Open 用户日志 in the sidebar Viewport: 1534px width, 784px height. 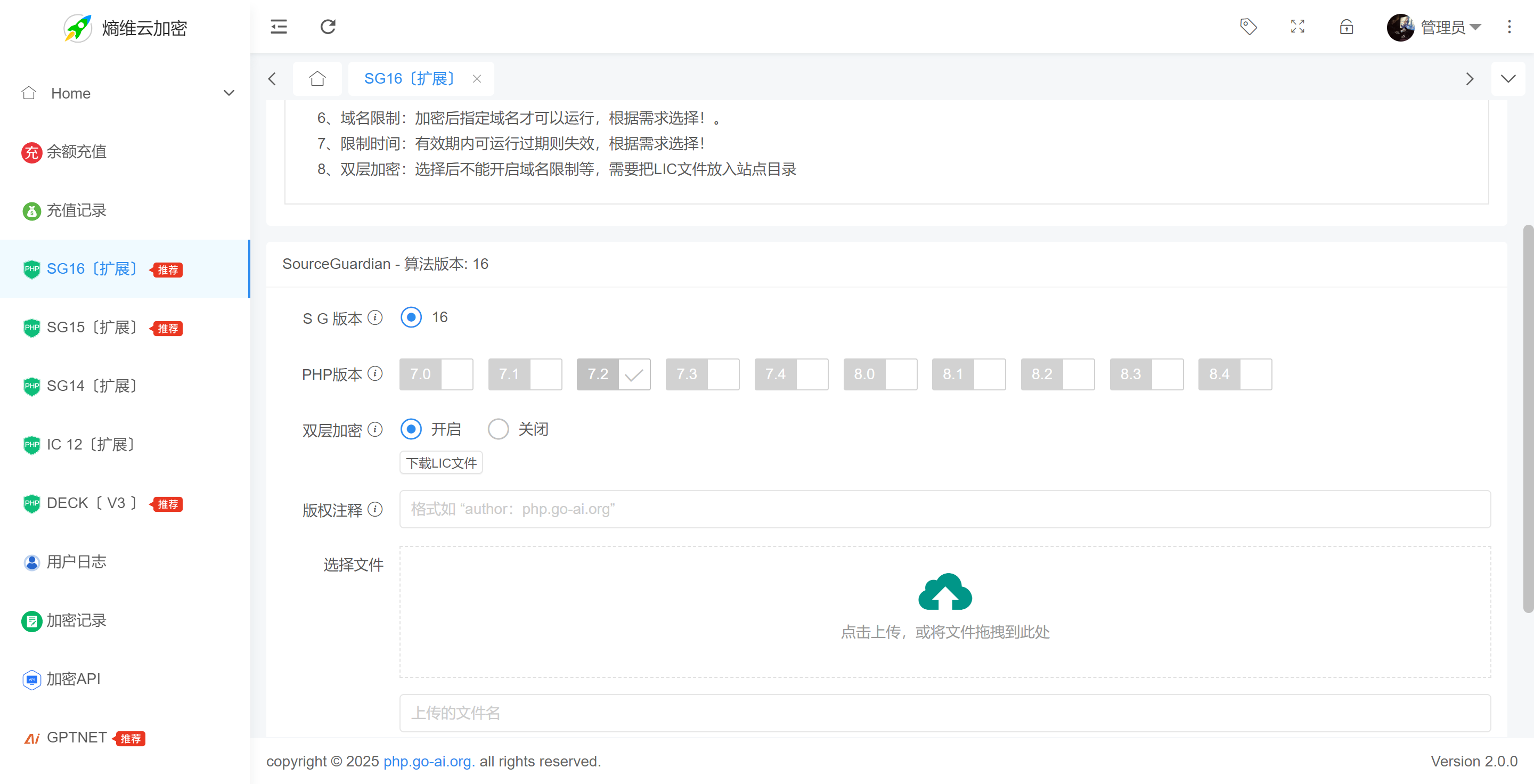(x=125, y=562)
